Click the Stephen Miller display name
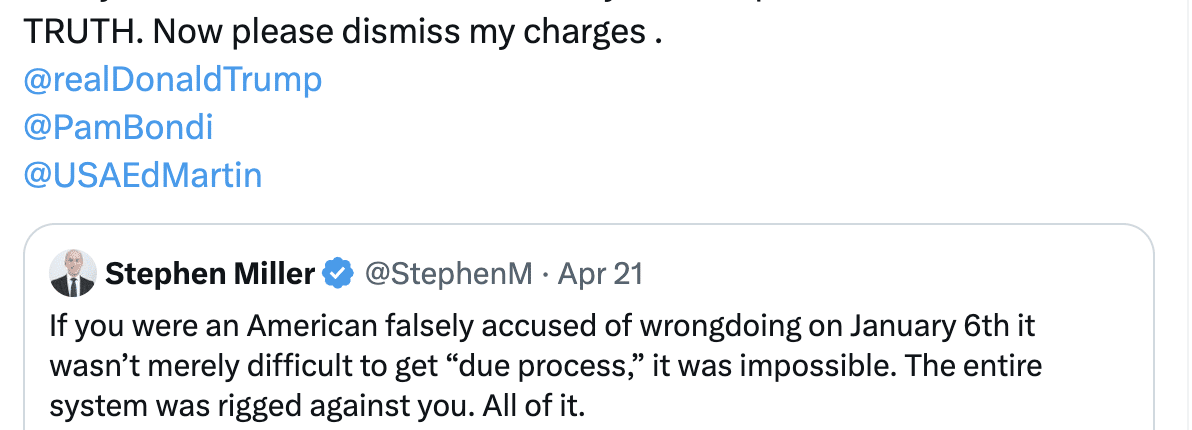The width and height of the screenshot is (1192, 430). [210, 274]
